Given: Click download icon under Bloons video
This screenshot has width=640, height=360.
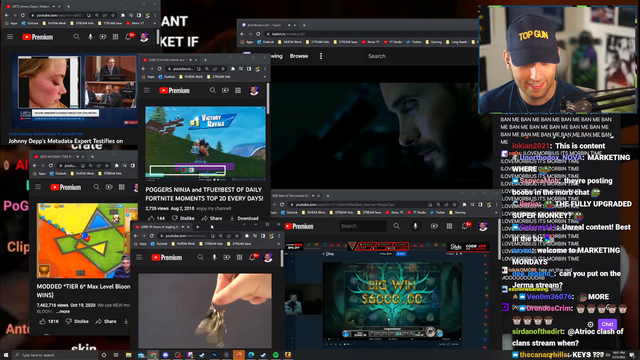Looking at the screenshot, I should [x=126, y=322].
